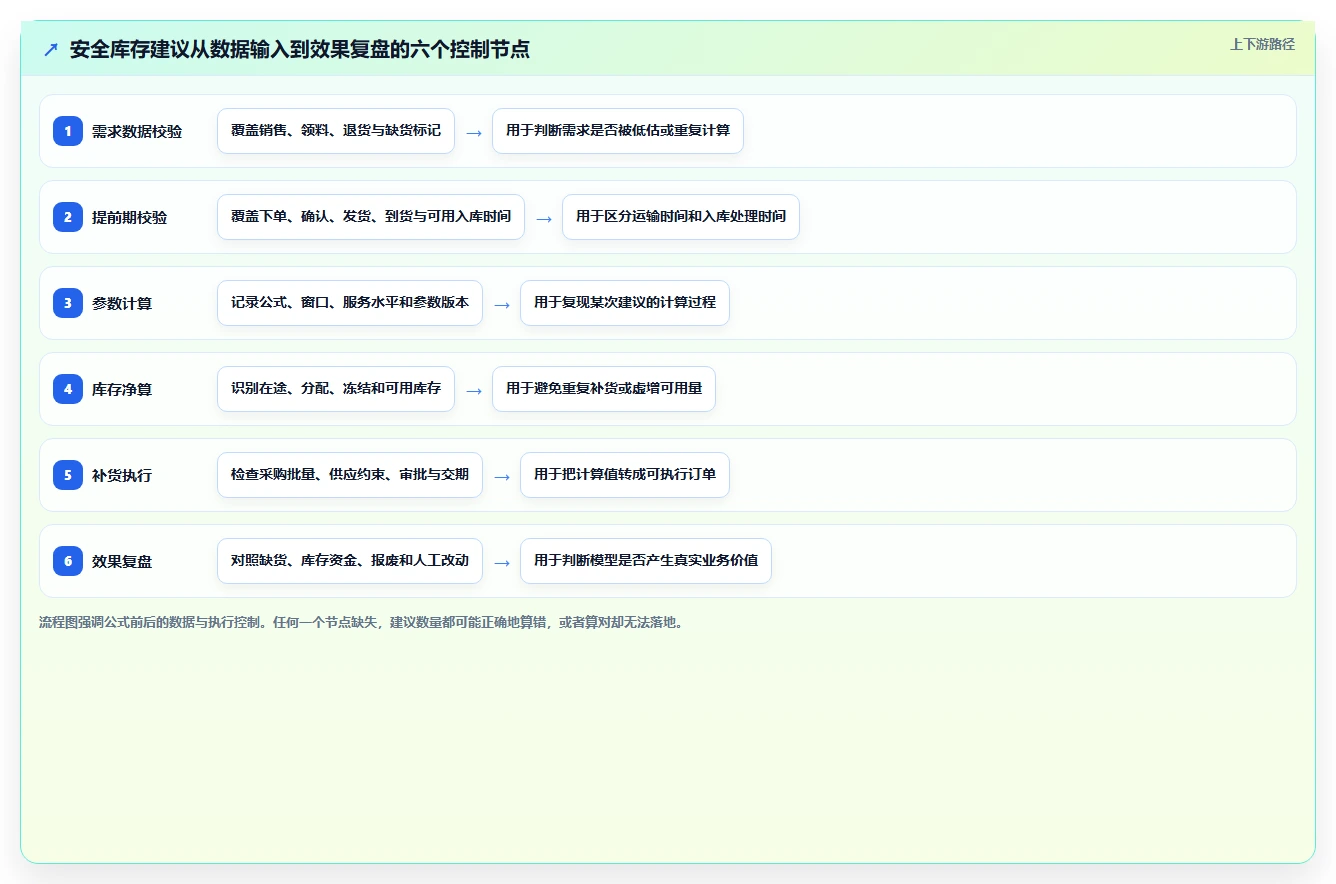Image resolution: width=1336 pixels, height=884 pixels.
Task: Click the 覆盖销售、领料、退货与缺货标记 box
Action: (336, 131)
